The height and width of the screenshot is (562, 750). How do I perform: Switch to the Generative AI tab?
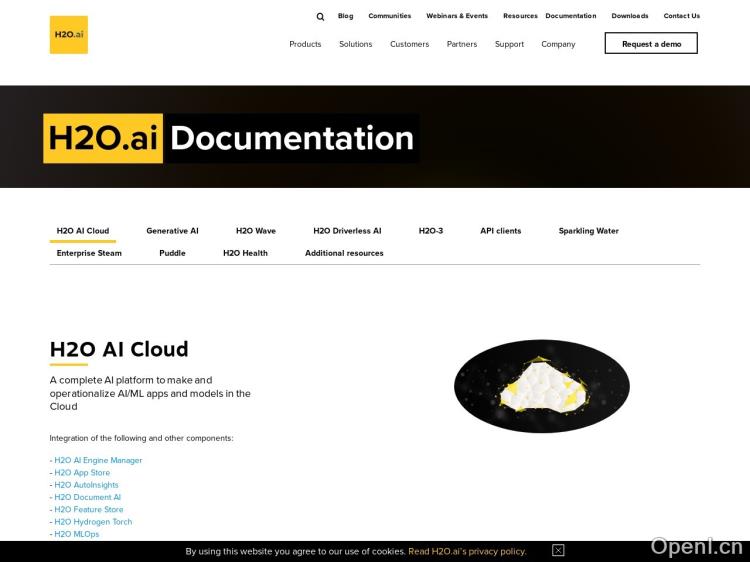[172, 231]
